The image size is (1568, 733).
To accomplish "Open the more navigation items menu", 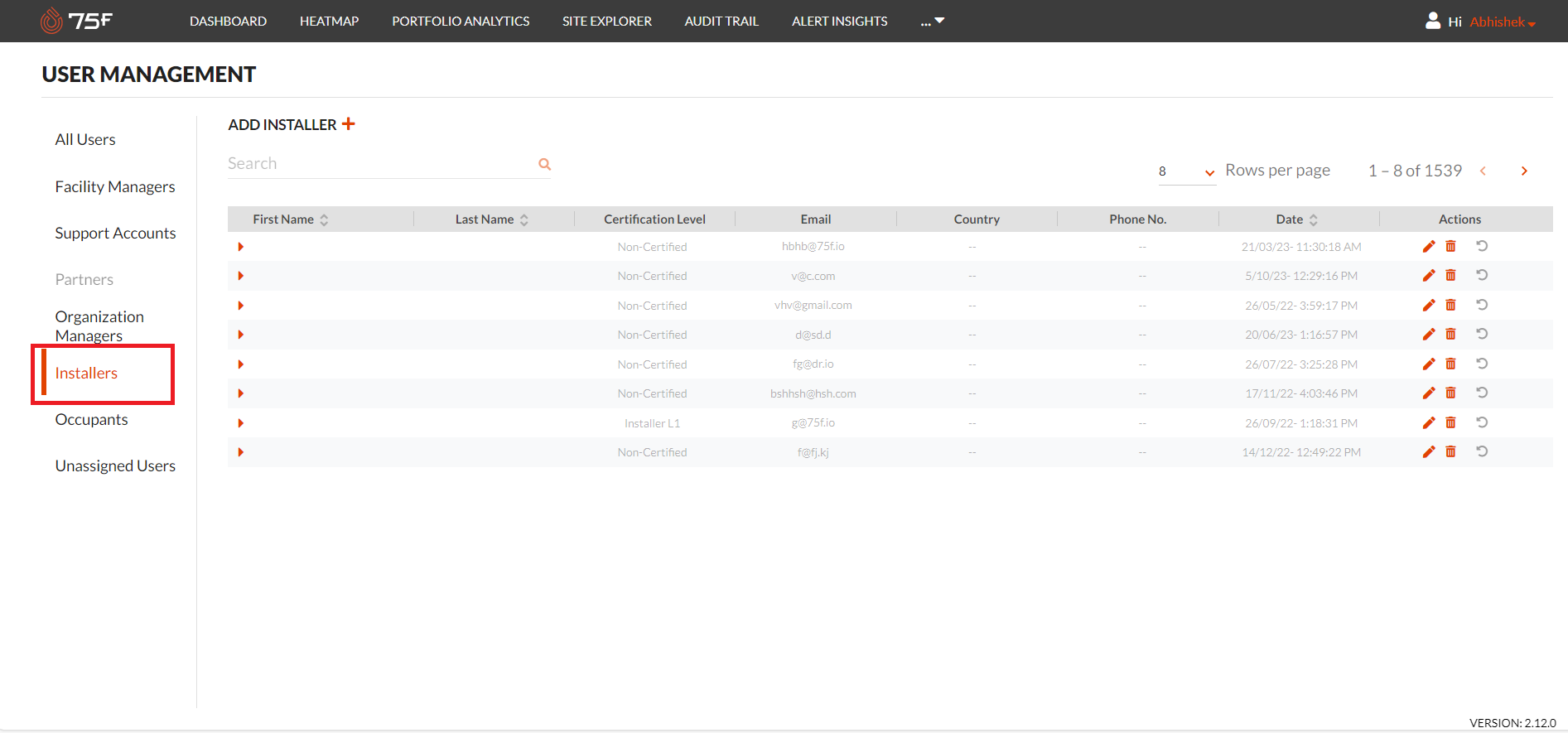I will coord(932,21).
